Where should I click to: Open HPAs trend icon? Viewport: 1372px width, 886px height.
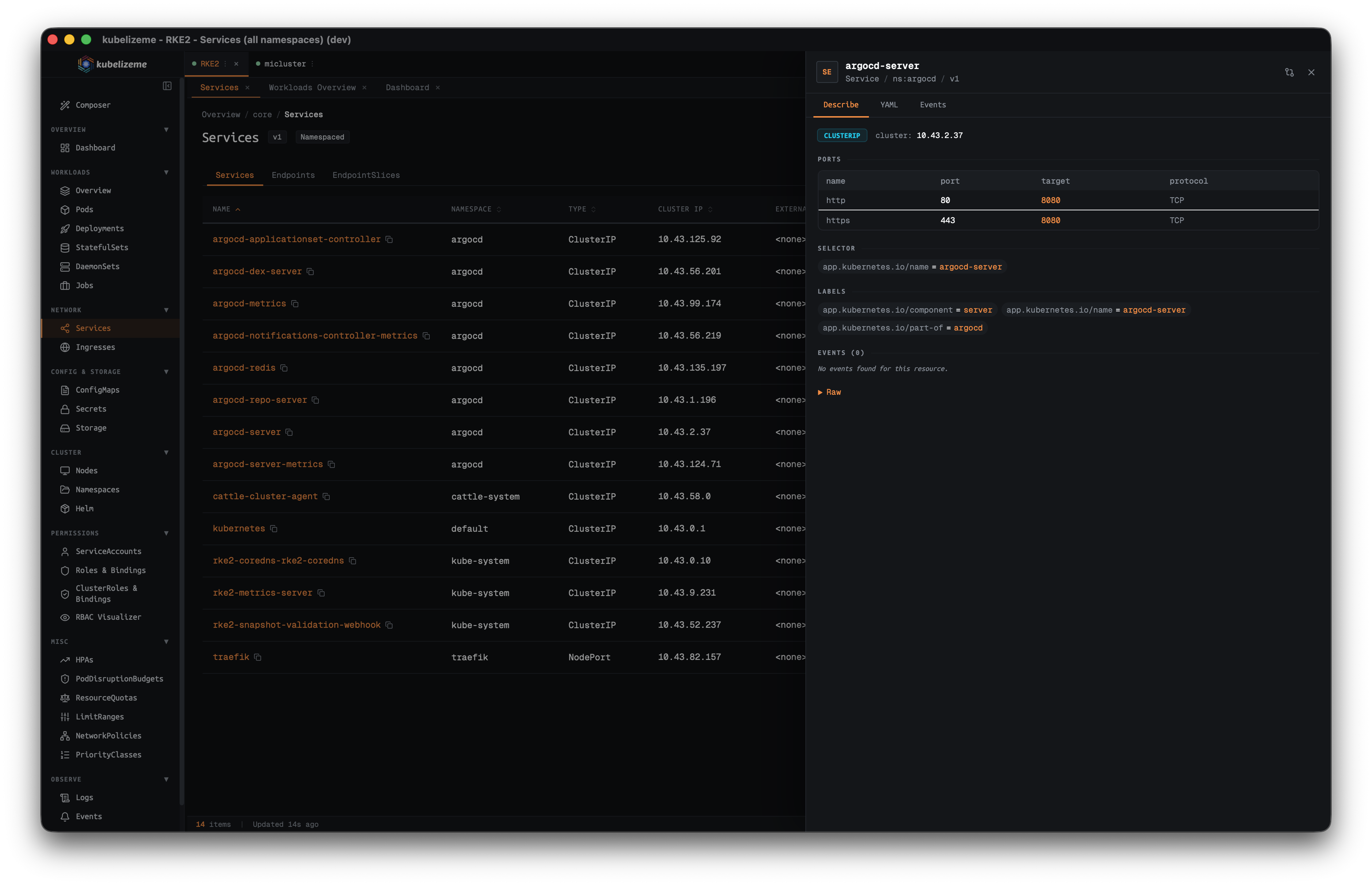[65, 660]
